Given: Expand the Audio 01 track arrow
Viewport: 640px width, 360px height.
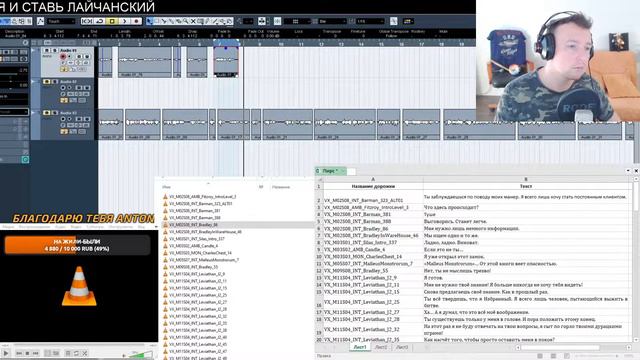Looking at the screenshot, I should (x=34, y=51).
